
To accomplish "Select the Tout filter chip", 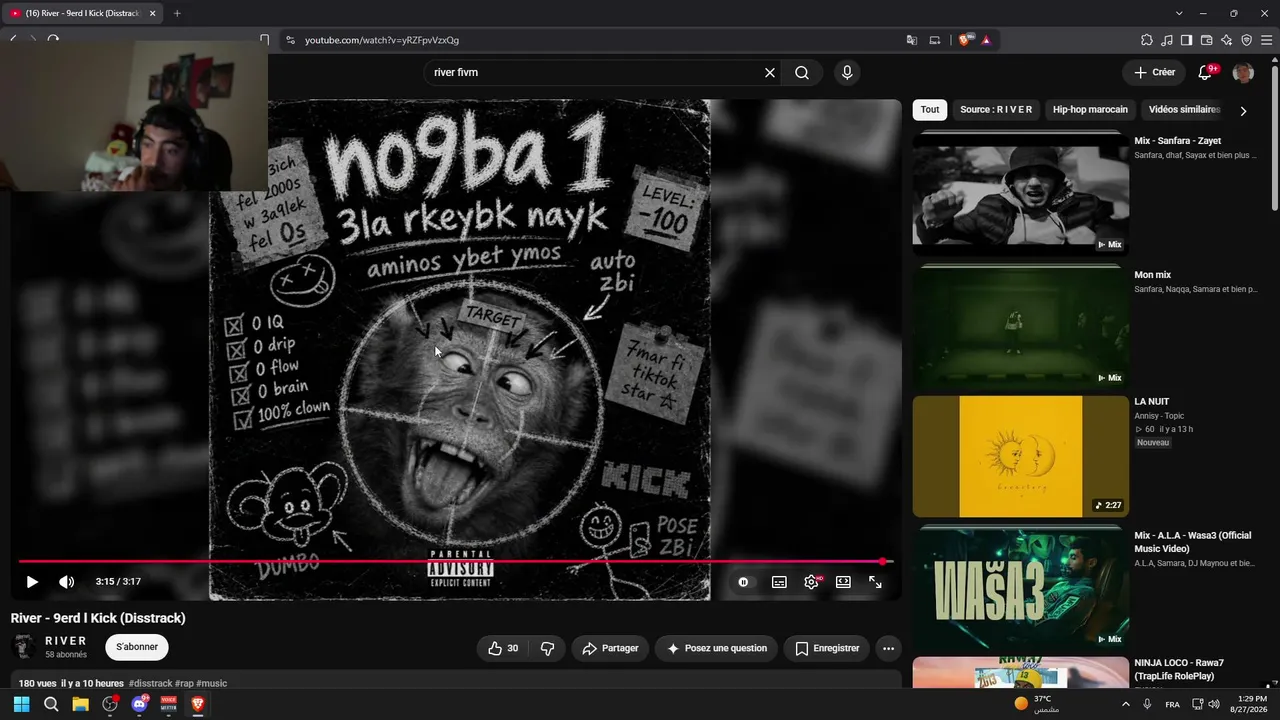I will click(930, 110).
